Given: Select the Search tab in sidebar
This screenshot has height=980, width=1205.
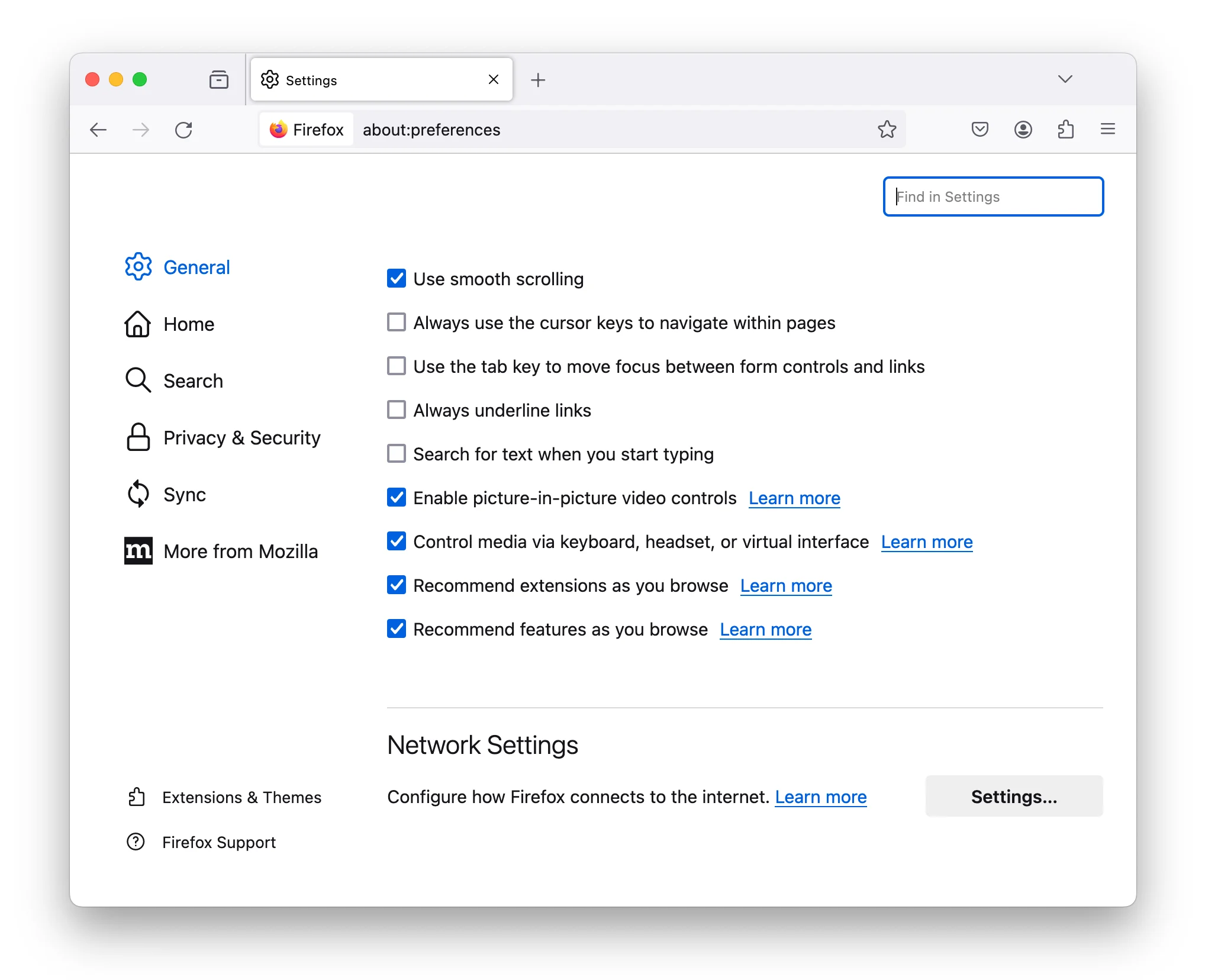Looking at the screenshot, I should click(x=192, y=380).
